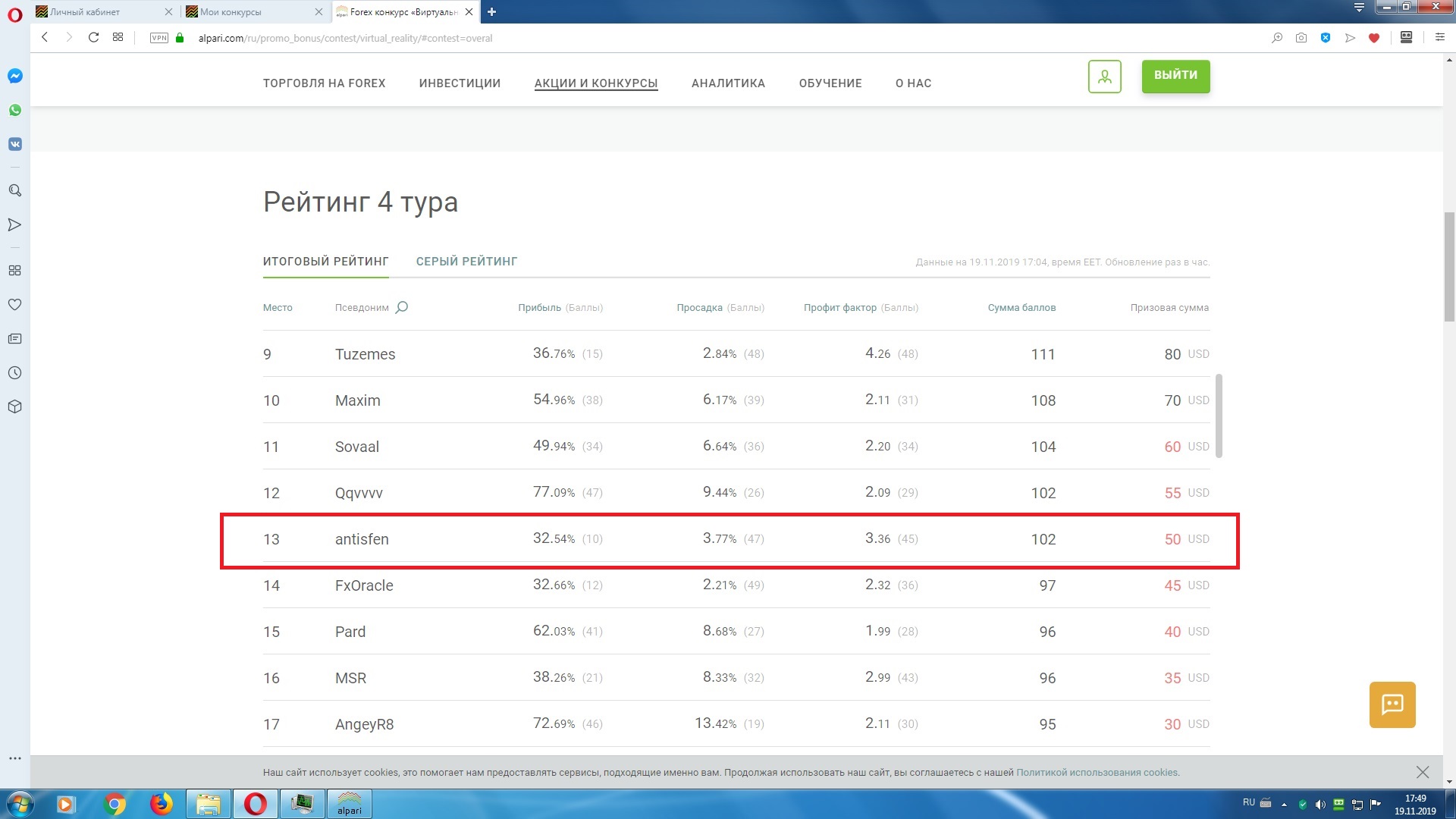Image resolution: width=1456 pixels, height=819 pixels.
Task: Toggle the VPN badge in address bar
Action: pos(159,38)
